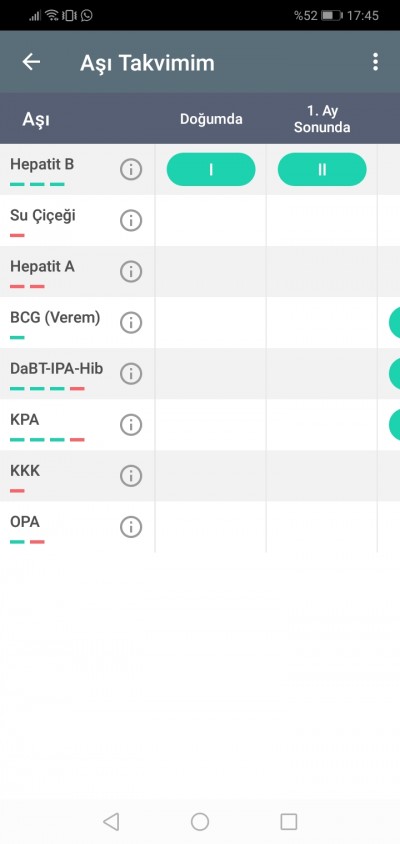Toggle Hepatit B dose II pill
The image size is (400, 844).
coord(322,170)
